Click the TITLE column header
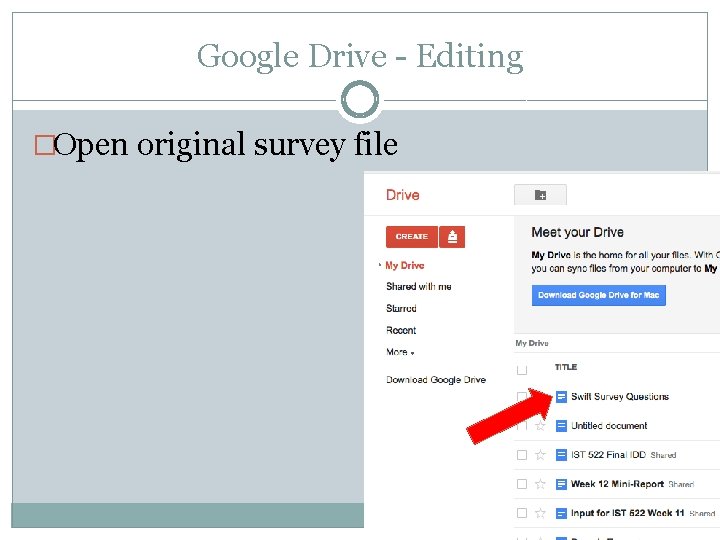The height and width of the screenshot is (540, 720). [x=566, y=367]
